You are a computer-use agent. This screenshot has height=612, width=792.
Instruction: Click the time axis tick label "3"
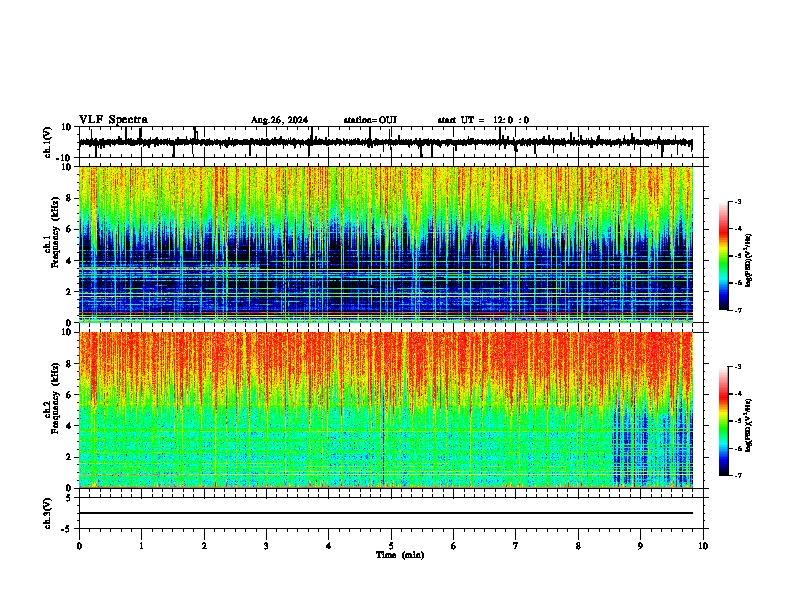tap(266, 546)
